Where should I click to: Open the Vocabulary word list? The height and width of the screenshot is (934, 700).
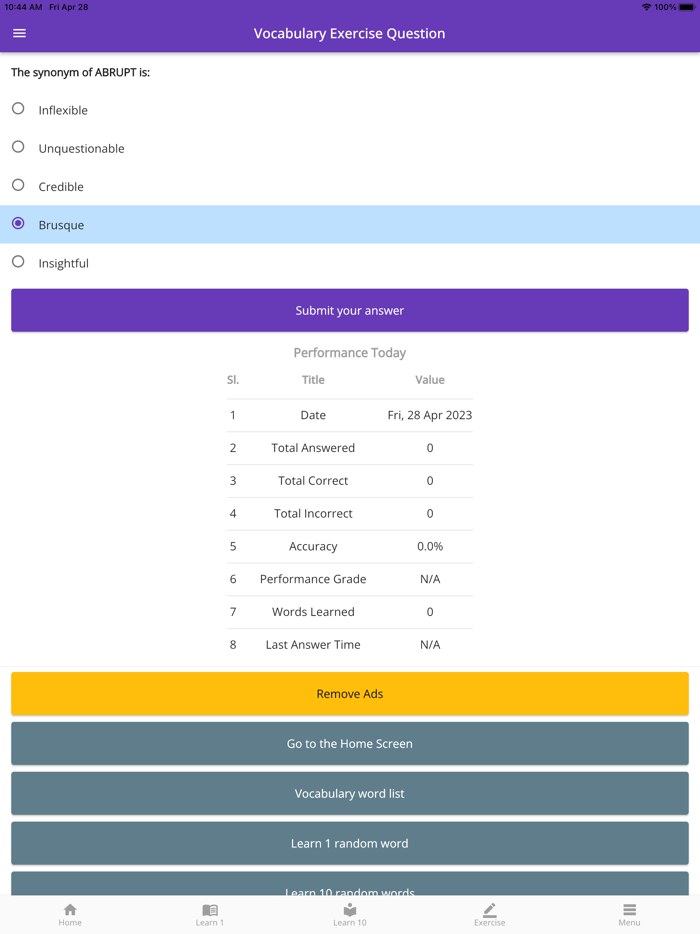[x=349, y=793]
